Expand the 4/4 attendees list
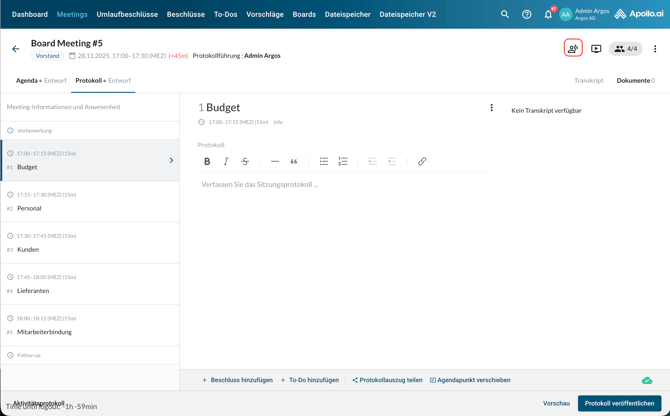The height and width of the screenshot is (416, 670). [626, 49]
